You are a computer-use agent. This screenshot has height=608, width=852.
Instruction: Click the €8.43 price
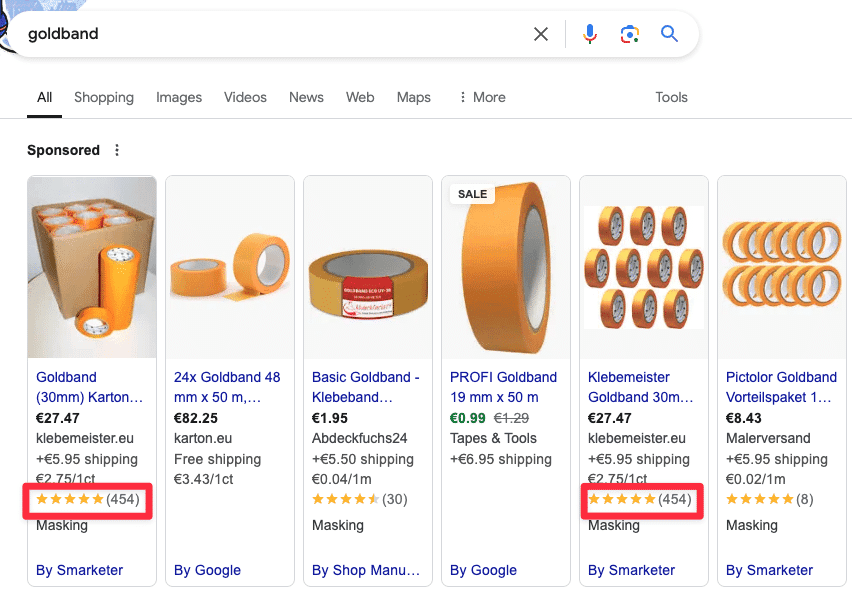point(743,418)
